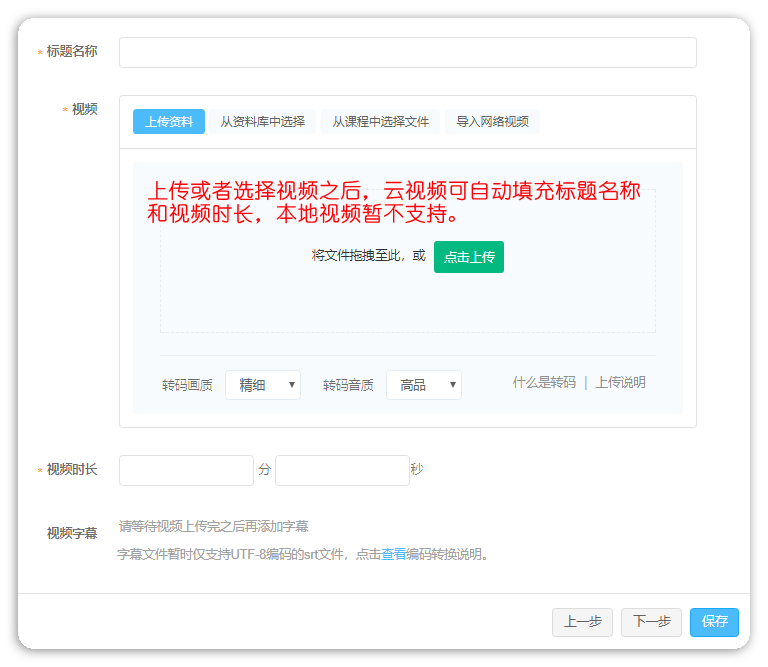
Task: Proceed with the 下一步 button
Action: pos(651,622)
